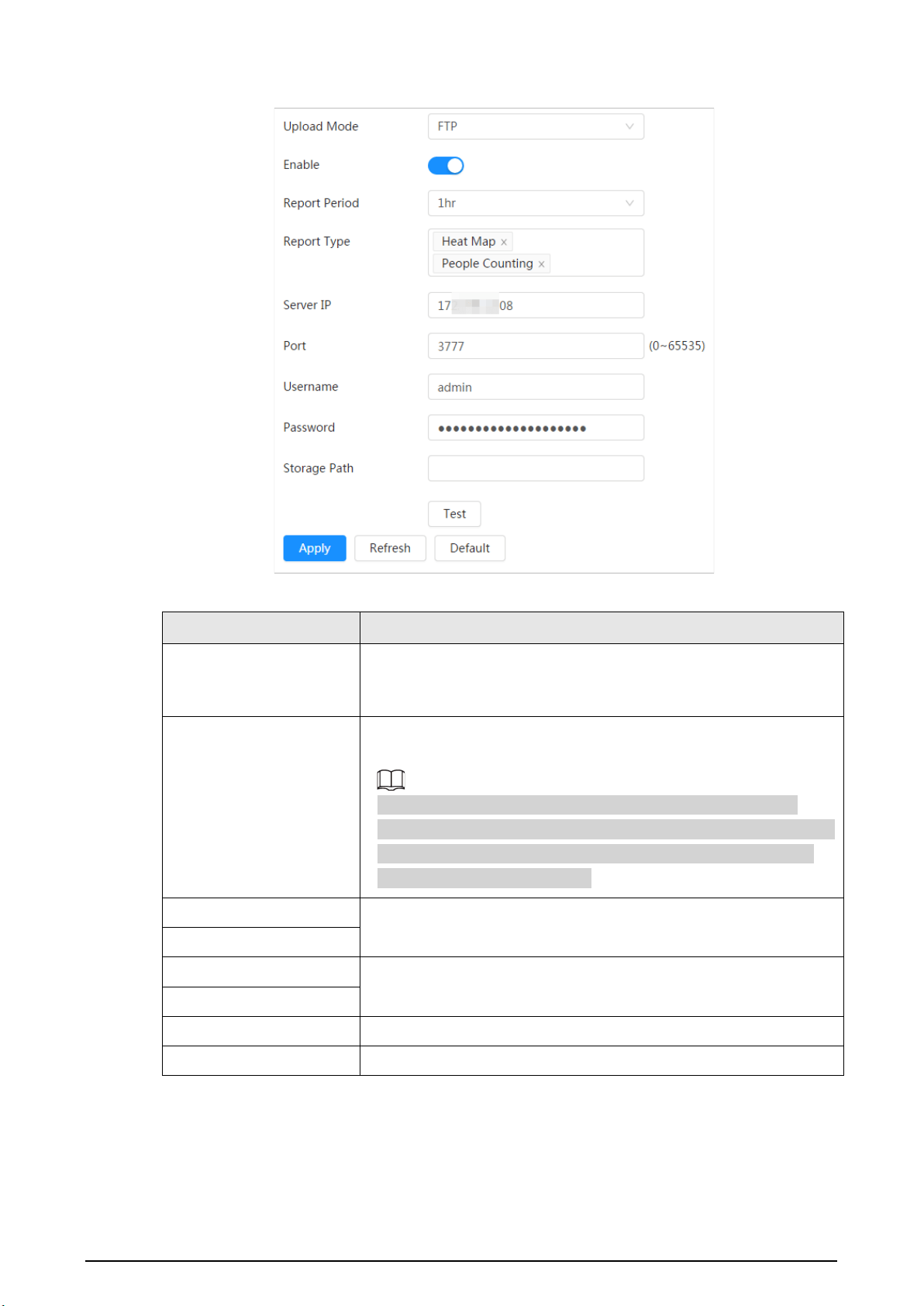Click the book note icon in the table
This screenshot has width=924, height=1306.
pyautogui.click(x=391, y=780)
